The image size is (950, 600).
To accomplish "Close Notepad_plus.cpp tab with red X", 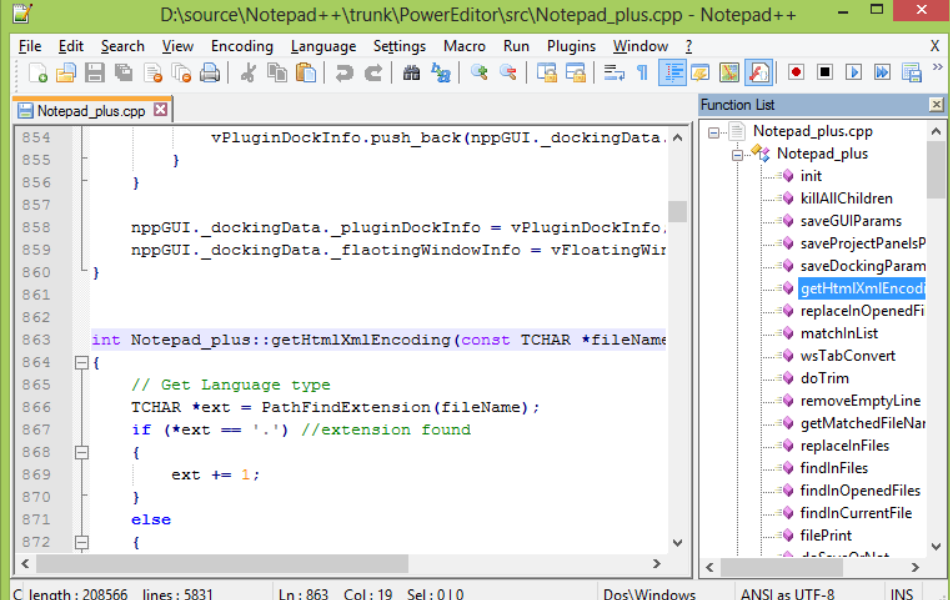I will 160,110.
